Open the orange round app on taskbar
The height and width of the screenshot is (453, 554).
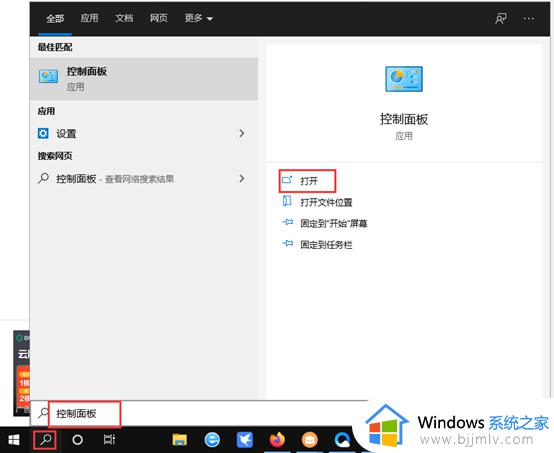click(310, 440)
